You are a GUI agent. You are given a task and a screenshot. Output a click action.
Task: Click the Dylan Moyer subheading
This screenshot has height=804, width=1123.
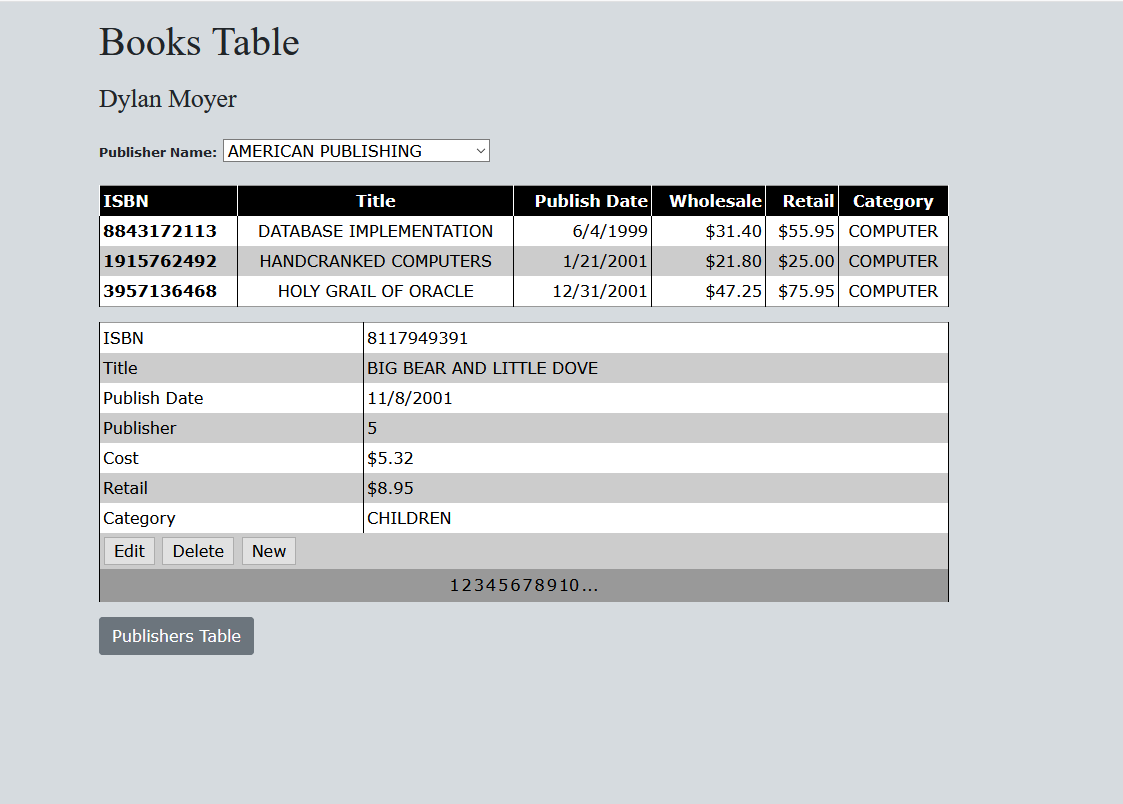tap(168, 99)
